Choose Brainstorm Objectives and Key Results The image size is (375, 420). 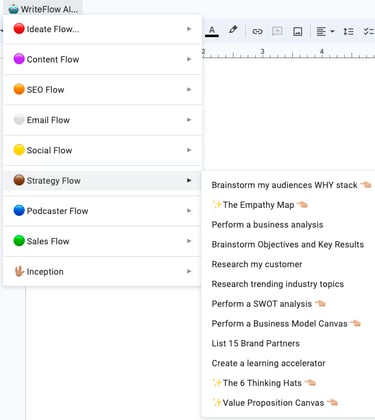tap(288, 244)
